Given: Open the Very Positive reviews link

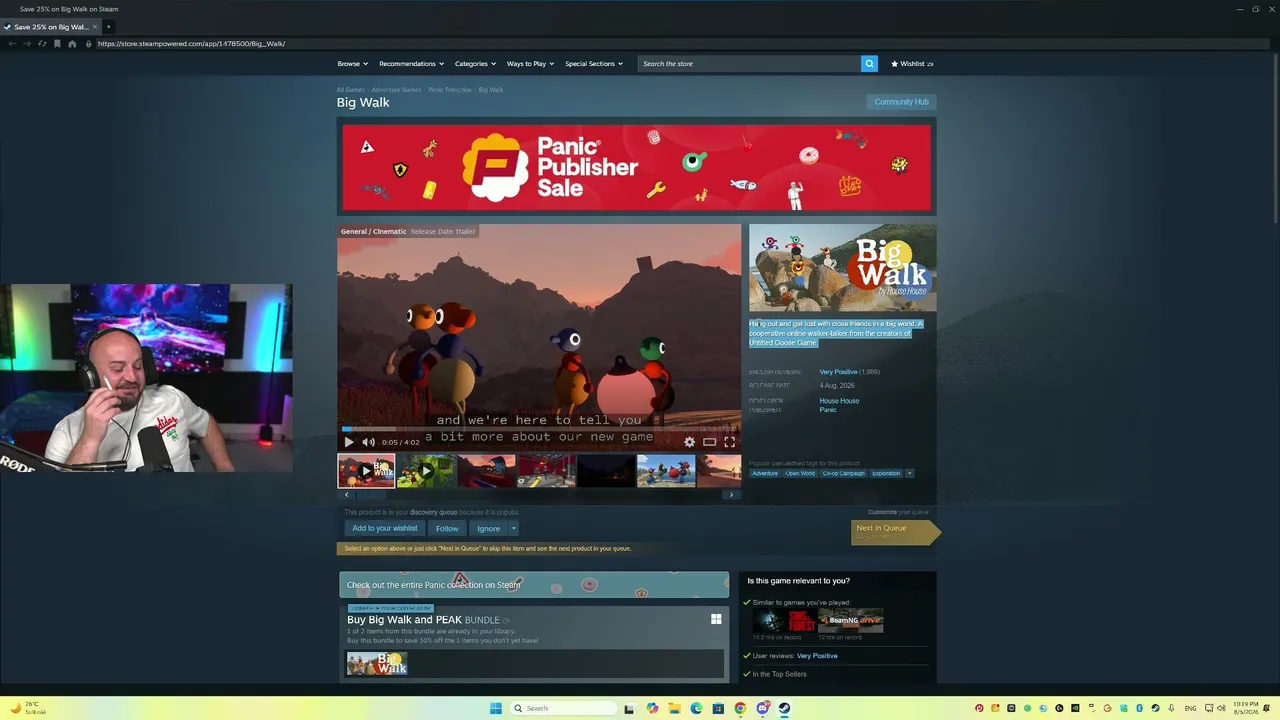Looking at the screenshot, I should pos(838,372).
